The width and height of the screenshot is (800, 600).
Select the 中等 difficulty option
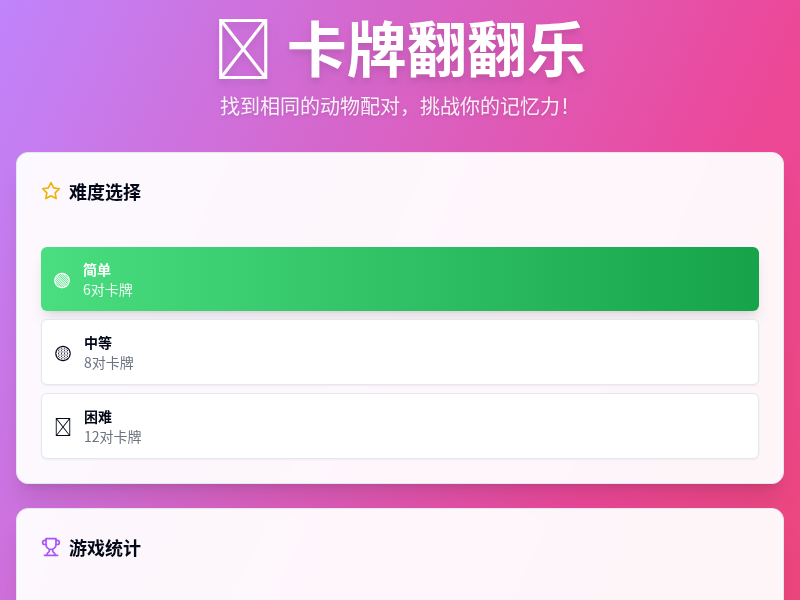400,351
